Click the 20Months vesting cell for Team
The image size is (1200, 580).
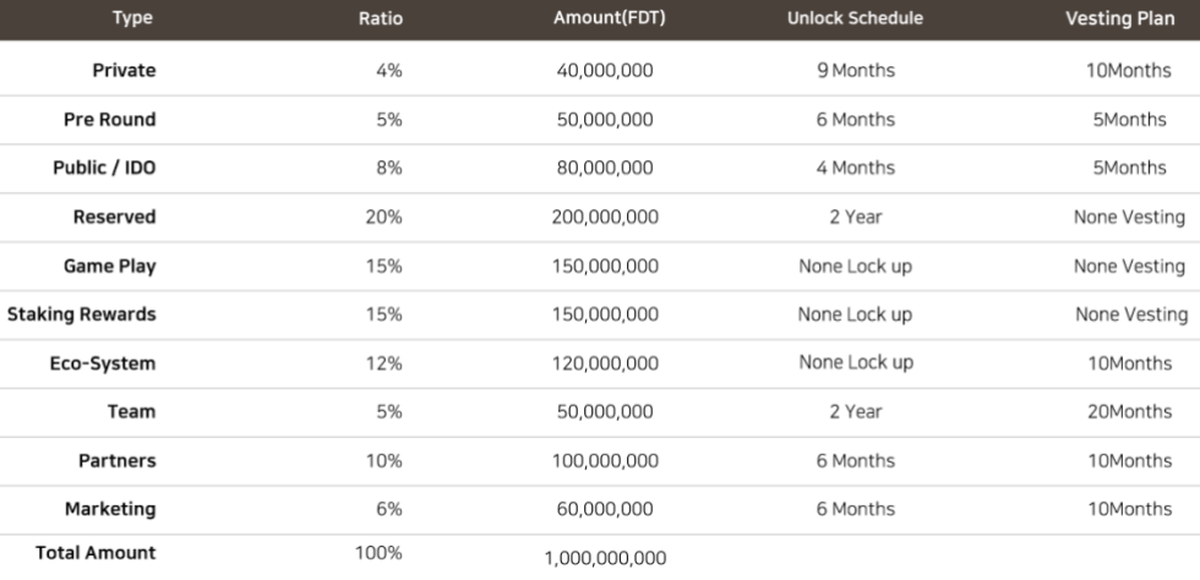pyautogui.click(x=1129, y=411)
